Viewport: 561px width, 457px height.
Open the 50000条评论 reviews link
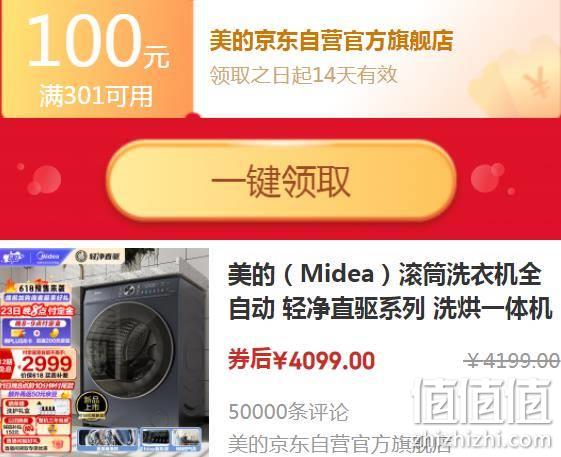(288, 412)
